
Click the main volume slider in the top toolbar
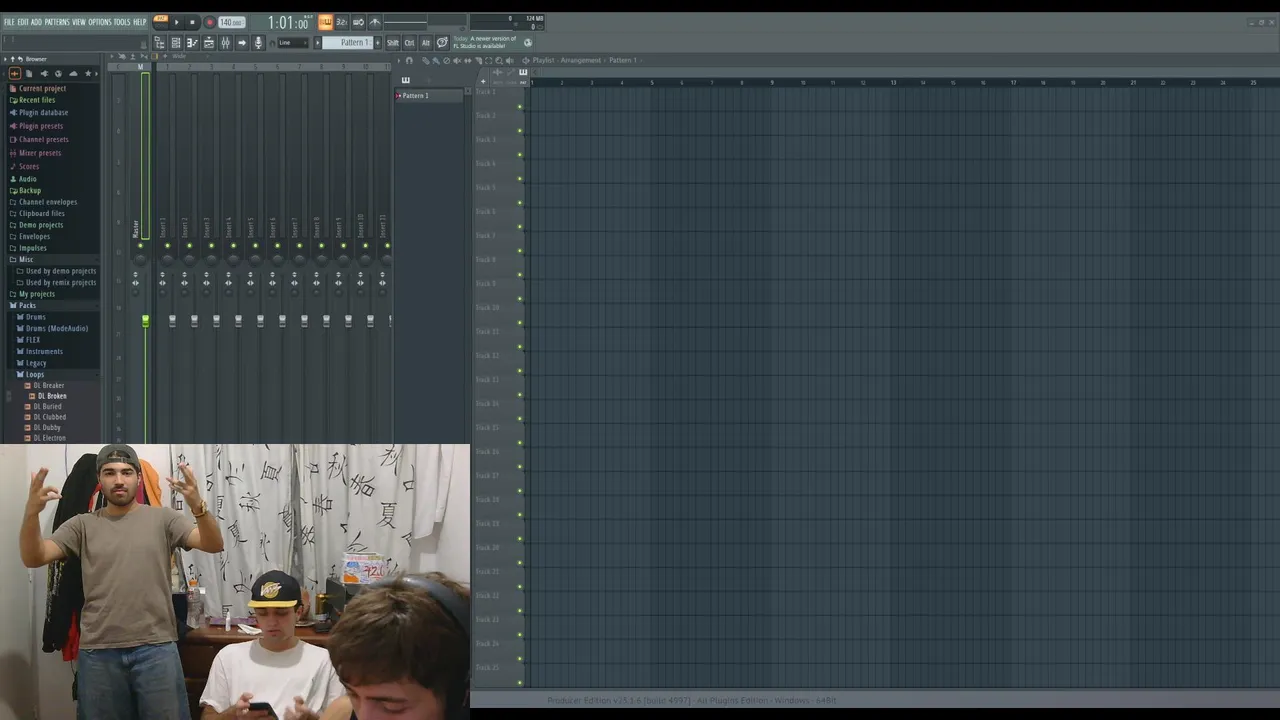click(405, 22)
